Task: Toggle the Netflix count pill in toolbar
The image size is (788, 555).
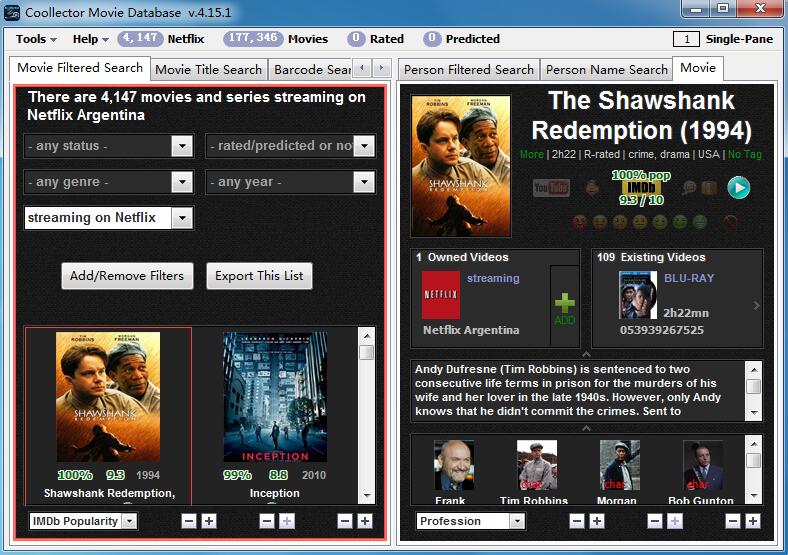Action: click(140, 39)
